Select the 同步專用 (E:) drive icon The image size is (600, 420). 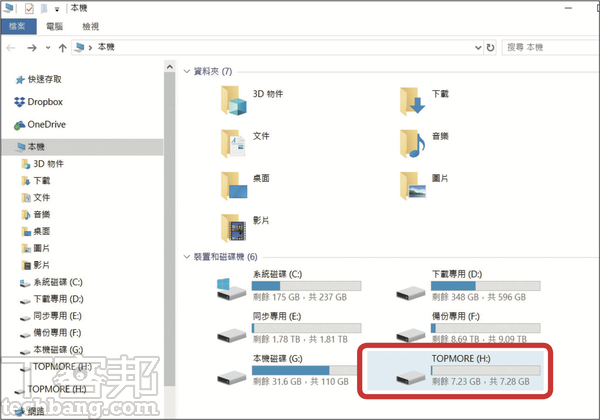point(232,335)
